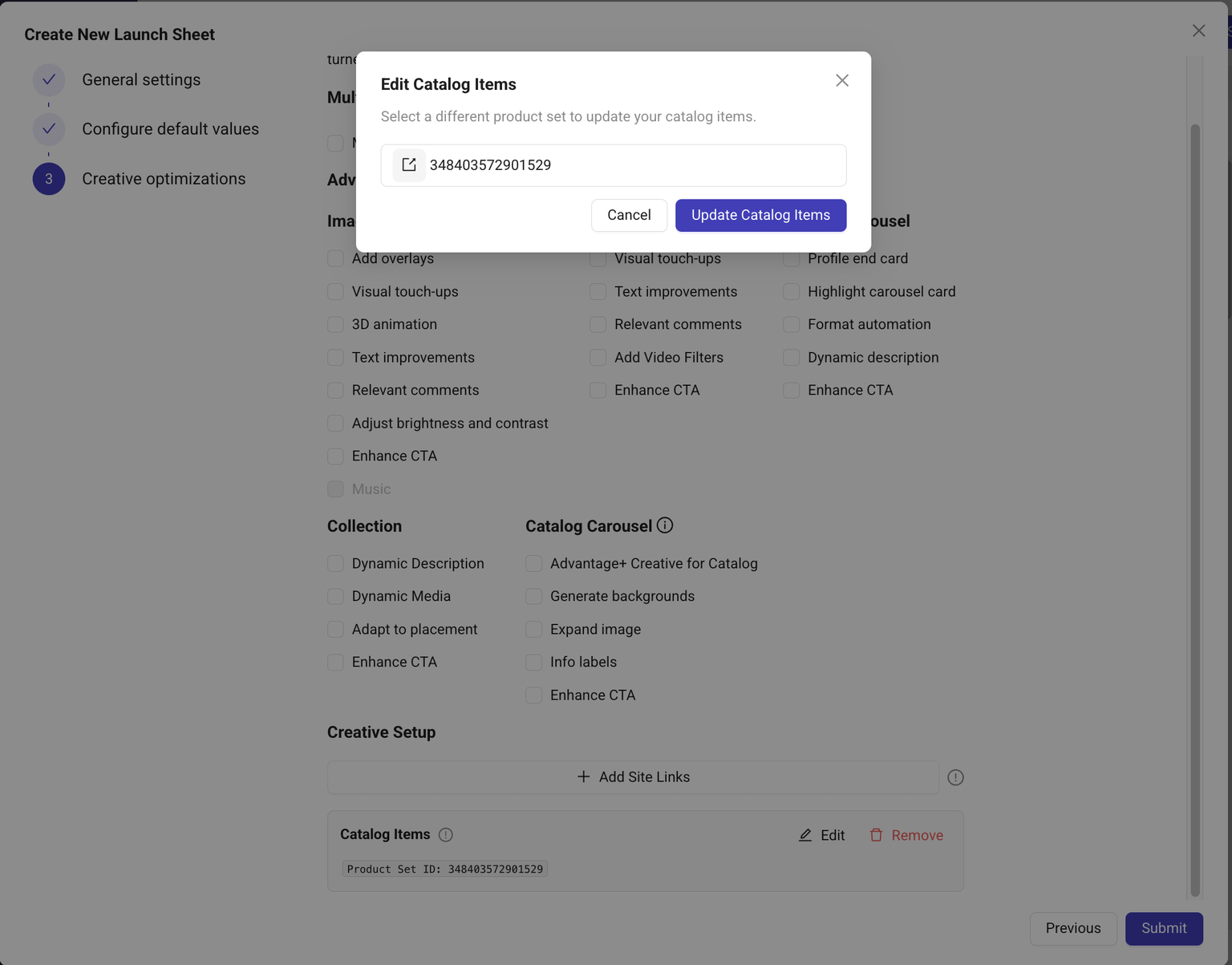
Task: Close the Edit Catalog Items dialog
Action: pos(841,80)
